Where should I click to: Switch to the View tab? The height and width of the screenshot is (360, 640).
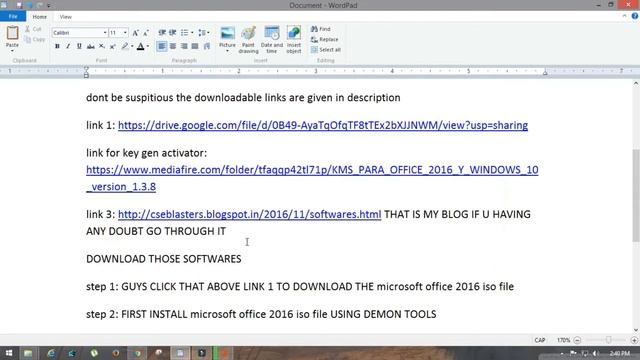(65, 17)
